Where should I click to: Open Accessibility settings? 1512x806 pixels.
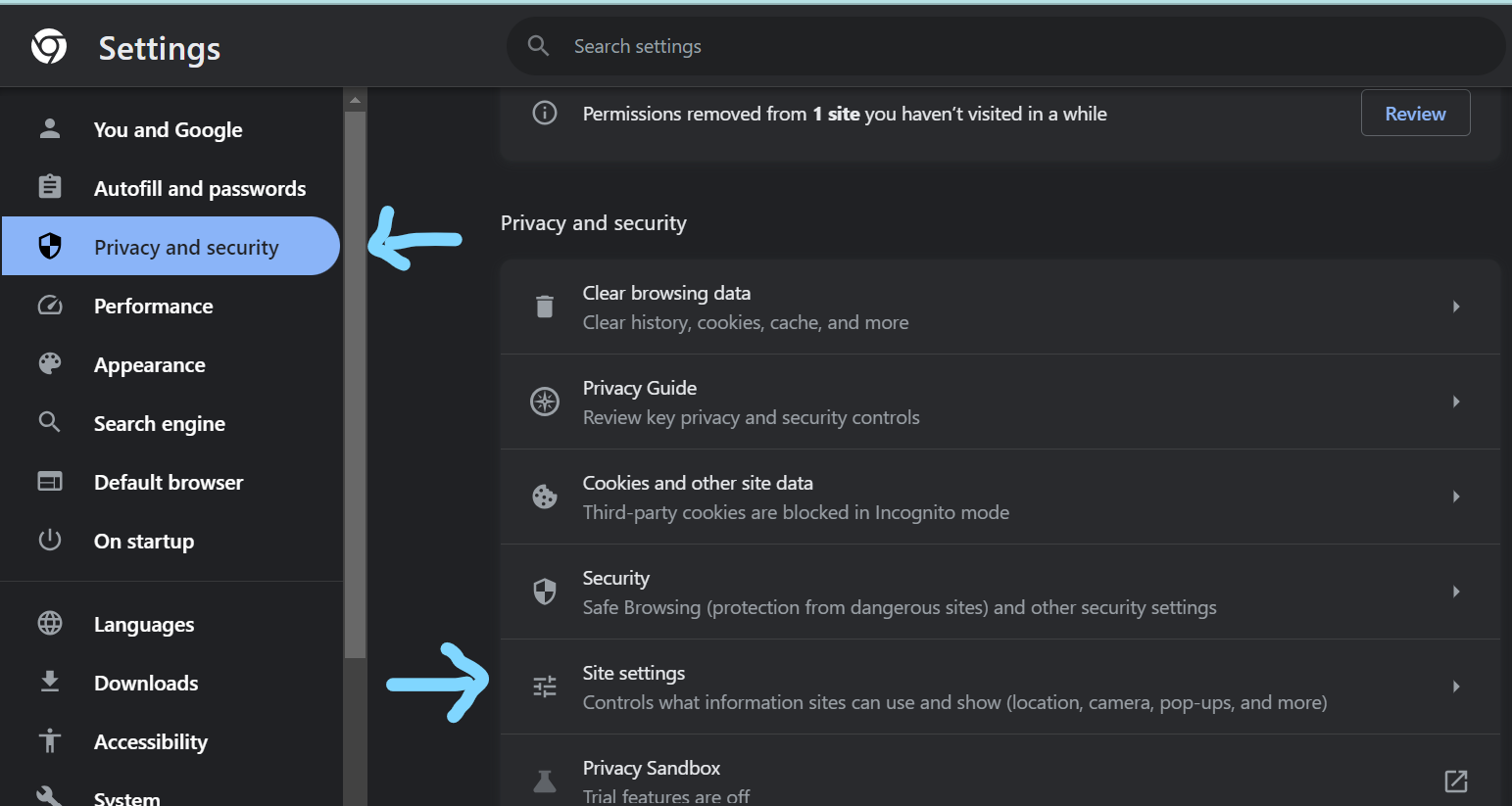click(x=171, y=741)
